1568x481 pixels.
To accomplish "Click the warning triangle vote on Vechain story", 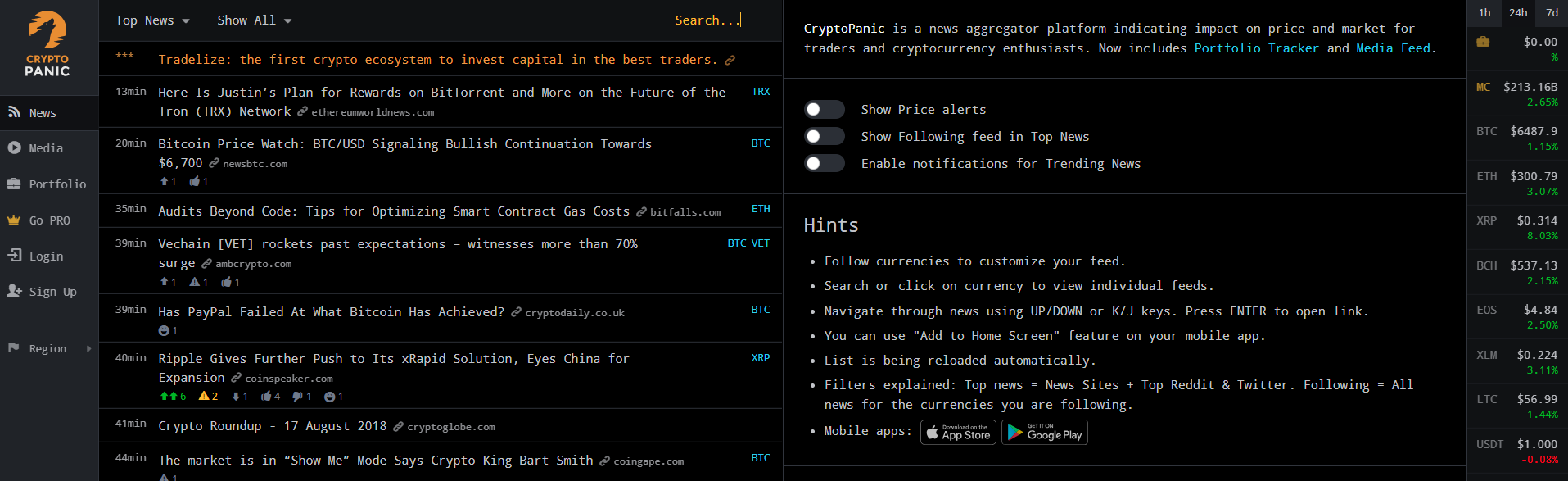I will coord(194,282).
